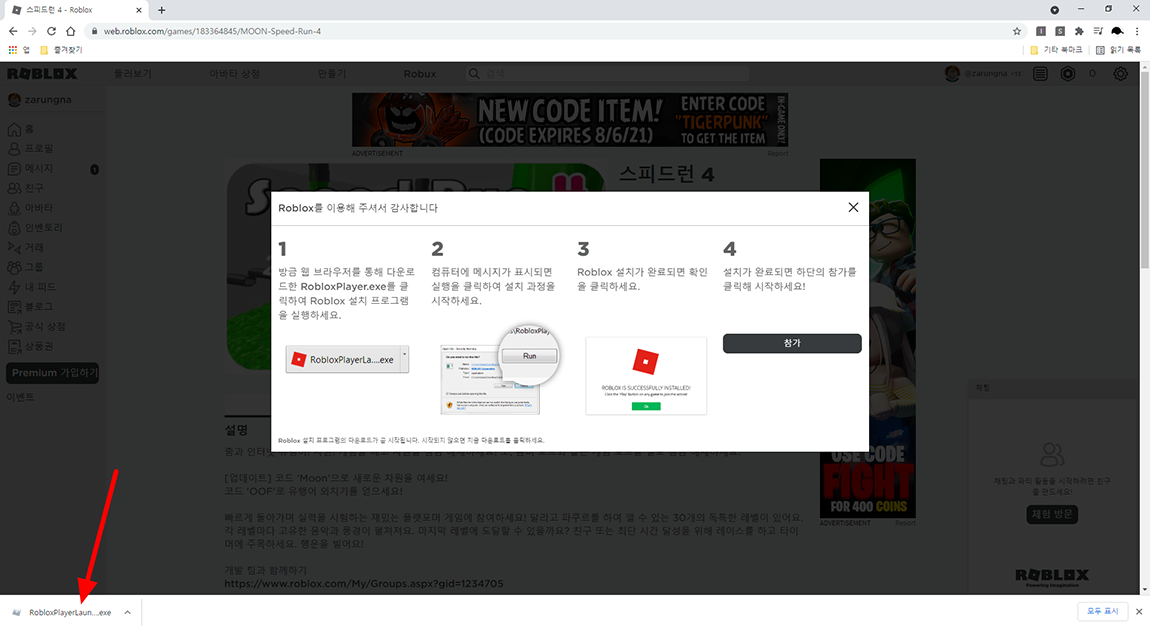
Task: Expand the download item options chevron
Action: (127, 612)
